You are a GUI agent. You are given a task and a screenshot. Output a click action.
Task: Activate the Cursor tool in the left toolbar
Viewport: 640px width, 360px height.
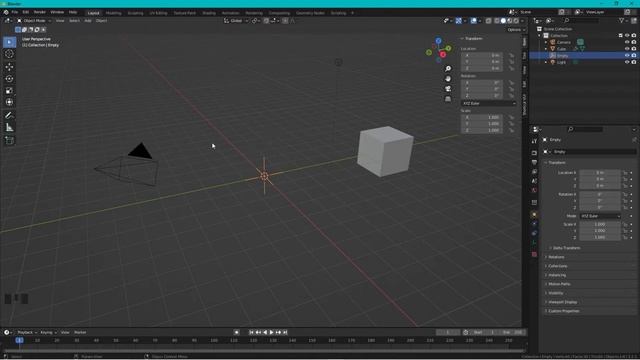[9, 54]
